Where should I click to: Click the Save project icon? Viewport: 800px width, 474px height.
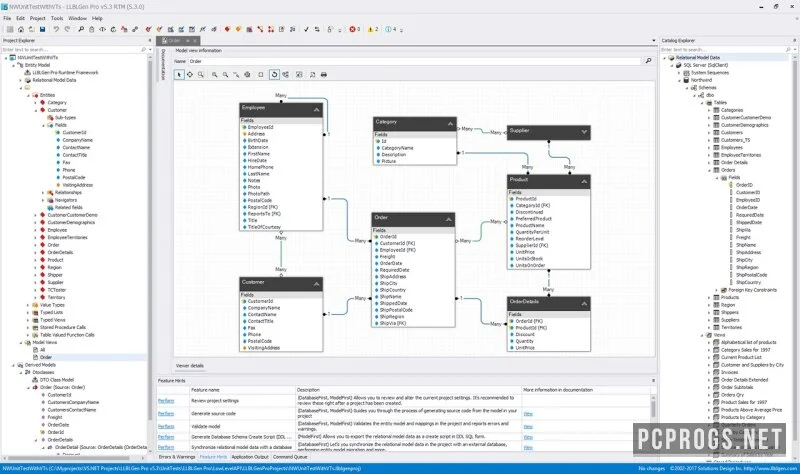click(42, 29)
